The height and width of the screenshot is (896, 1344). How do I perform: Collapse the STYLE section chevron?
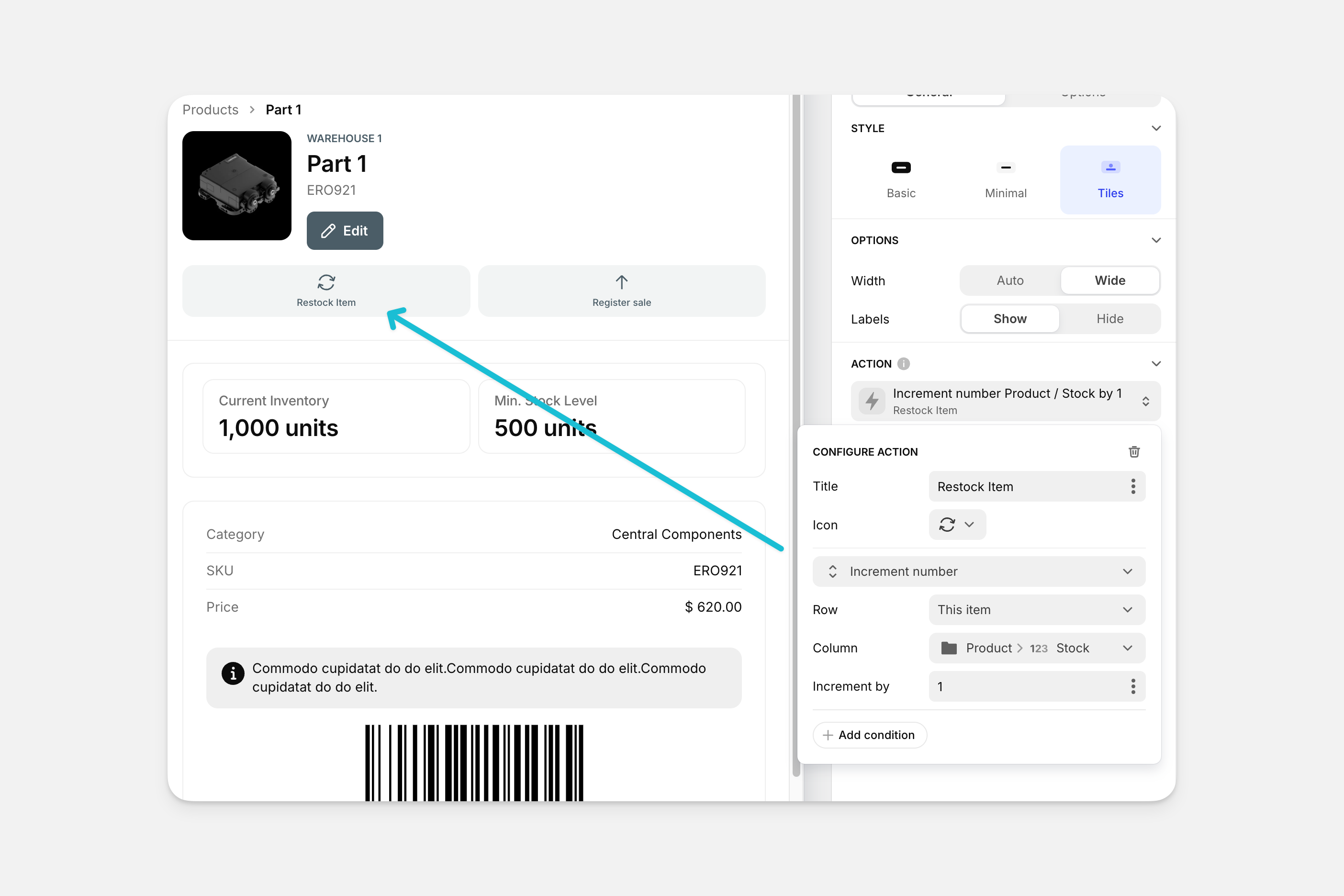click(x=1156, y=128)
